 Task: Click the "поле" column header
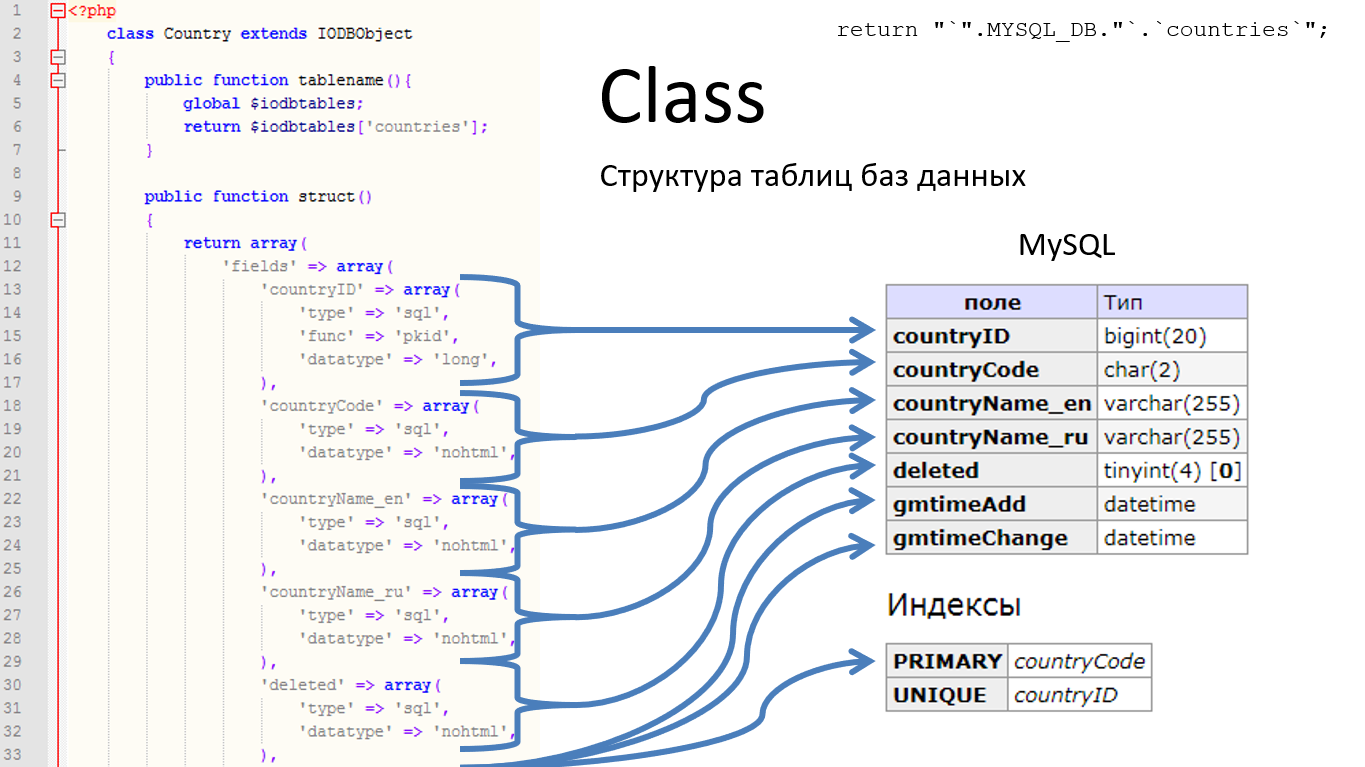coord(991,302)
